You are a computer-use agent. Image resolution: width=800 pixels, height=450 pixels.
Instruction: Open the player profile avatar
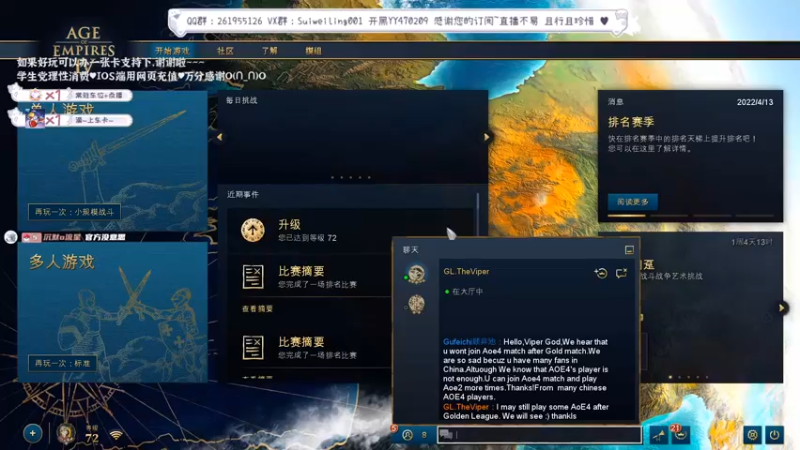65,434
